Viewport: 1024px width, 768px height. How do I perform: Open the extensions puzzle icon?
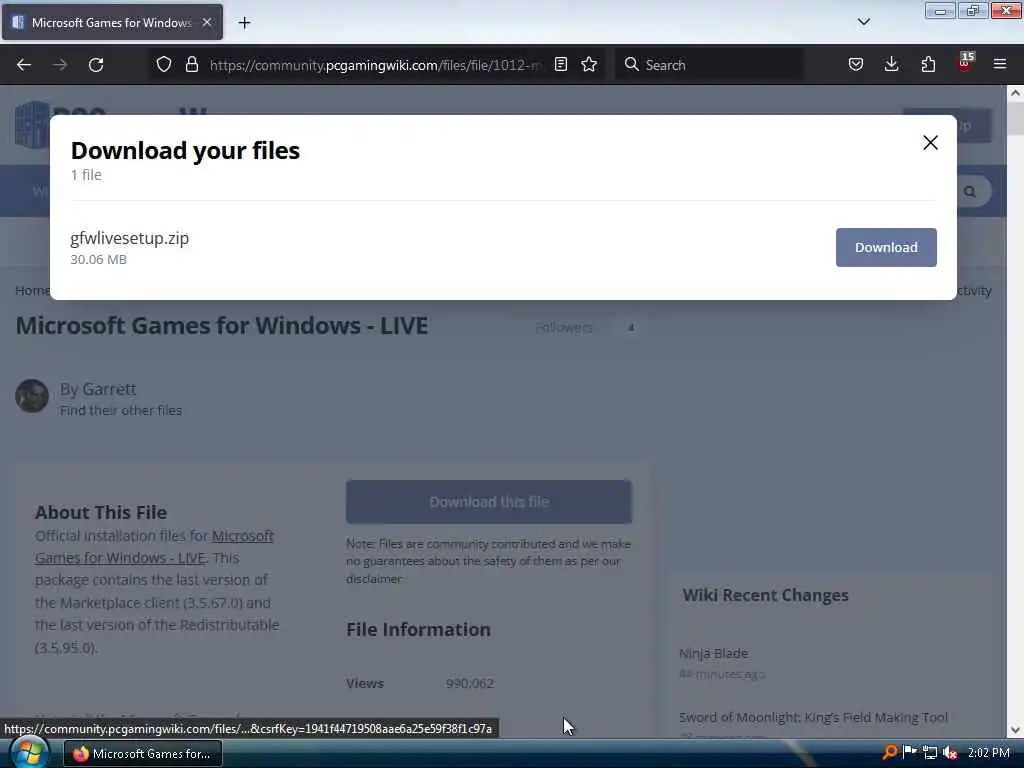pos(928,64)
